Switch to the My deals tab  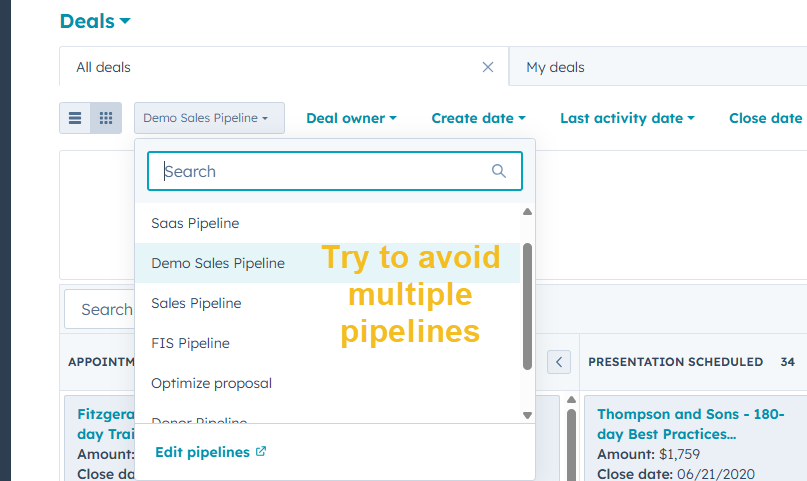555,67
